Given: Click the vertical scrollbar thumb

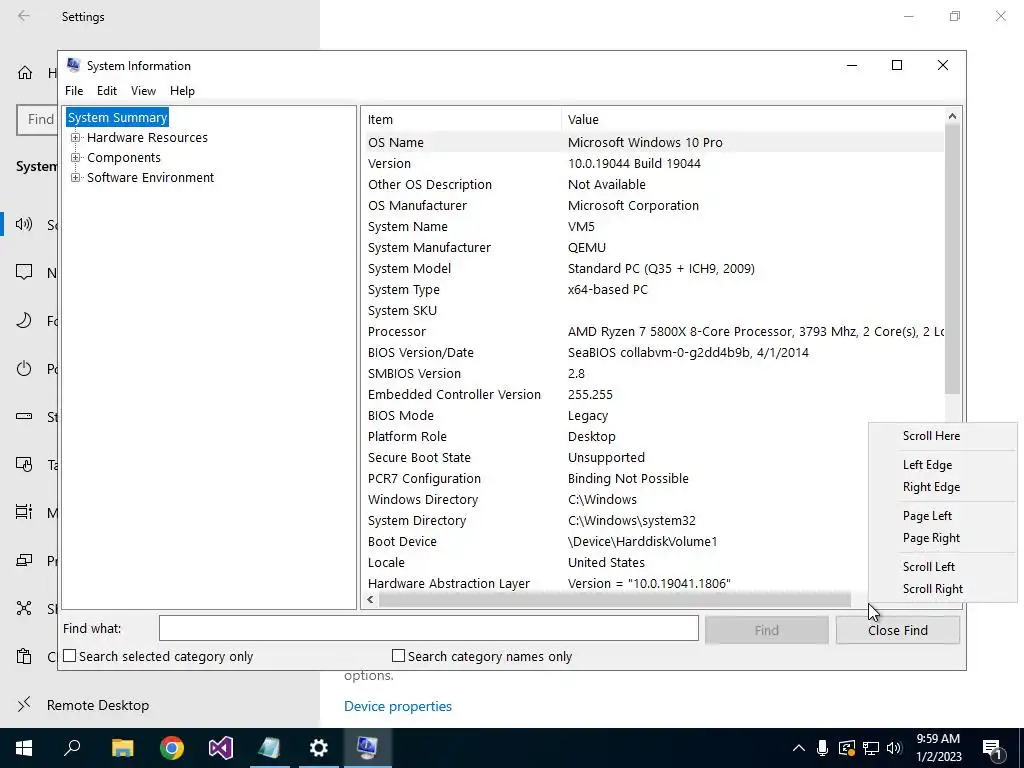Looking at the screenshot, I should [952, 259].
